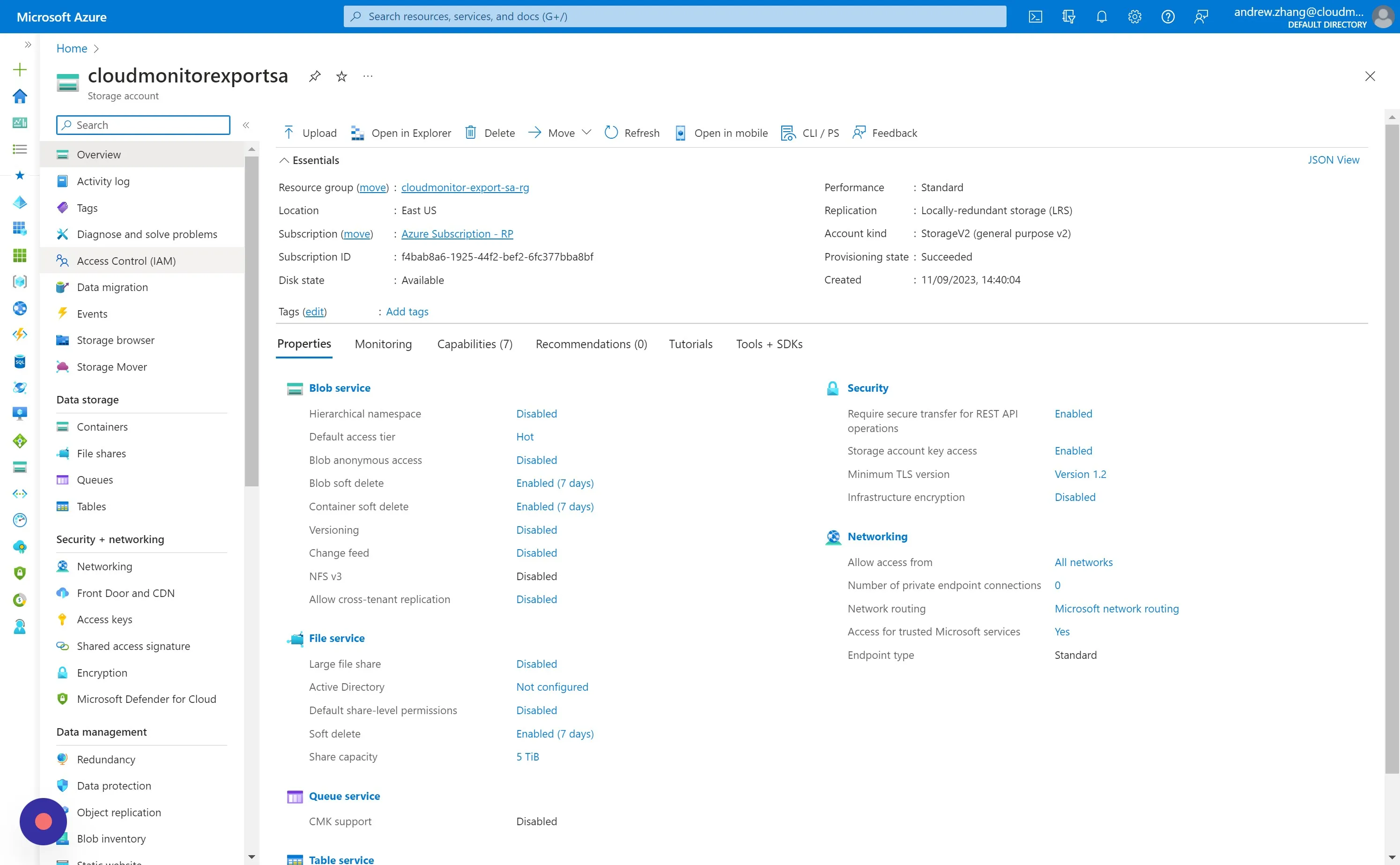Click 5 TiB share capacity value

(x=527, y=756)
